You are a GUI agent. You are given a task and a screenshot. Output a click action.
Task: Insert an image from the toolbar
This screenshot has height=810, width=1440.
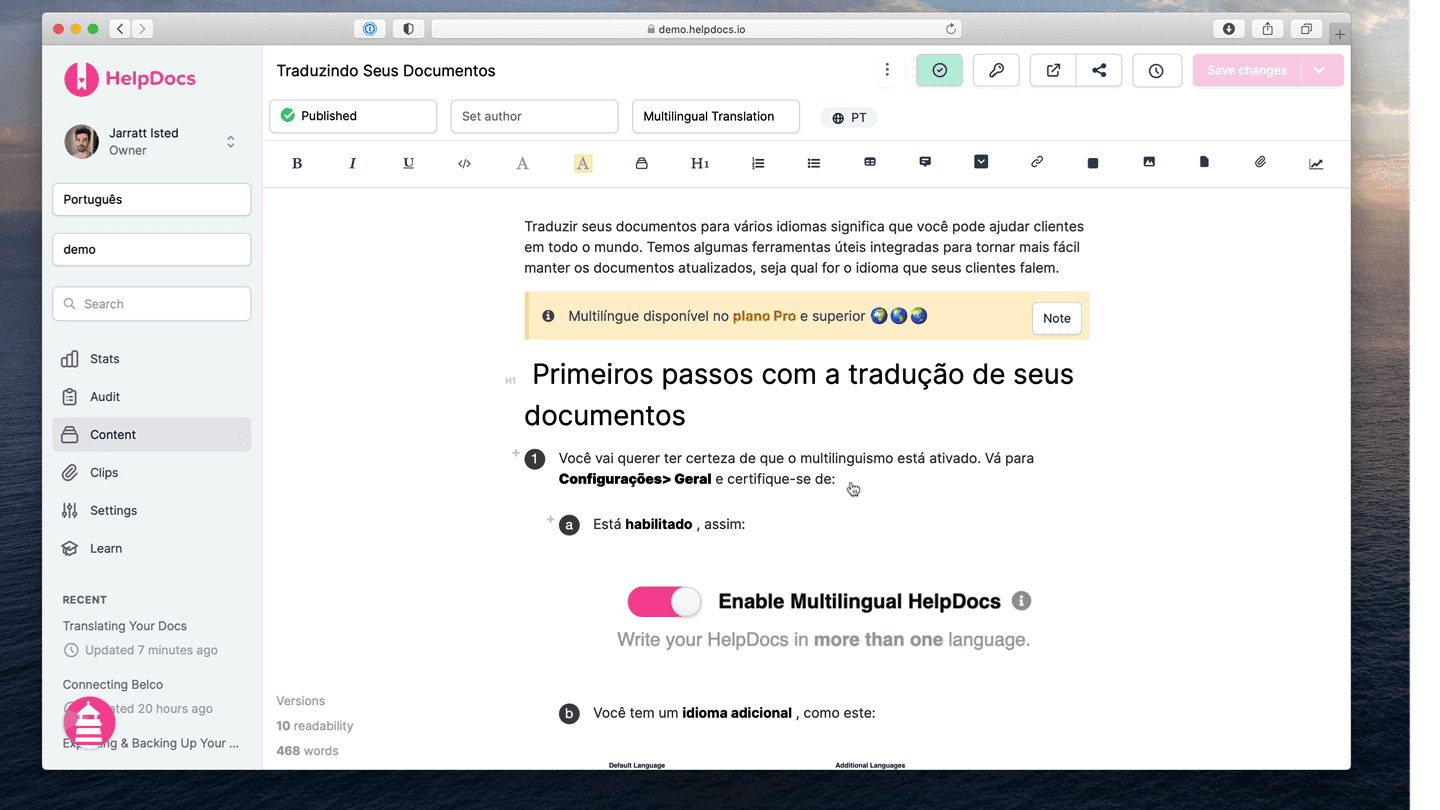click(1149, 162)
